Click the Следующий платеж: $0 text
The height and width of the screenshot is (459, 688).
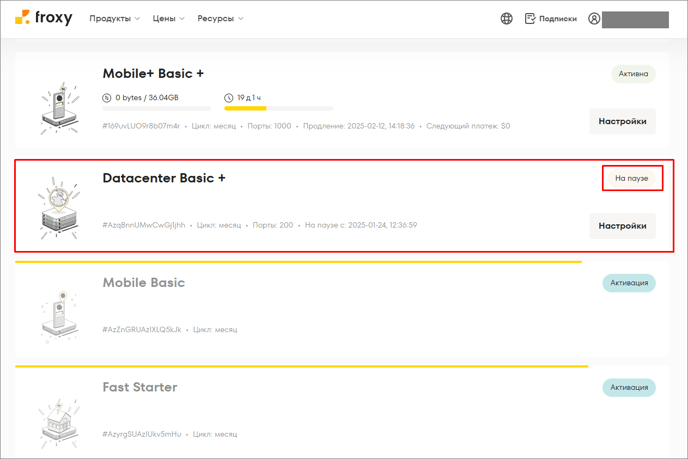[x=468, y=126]
